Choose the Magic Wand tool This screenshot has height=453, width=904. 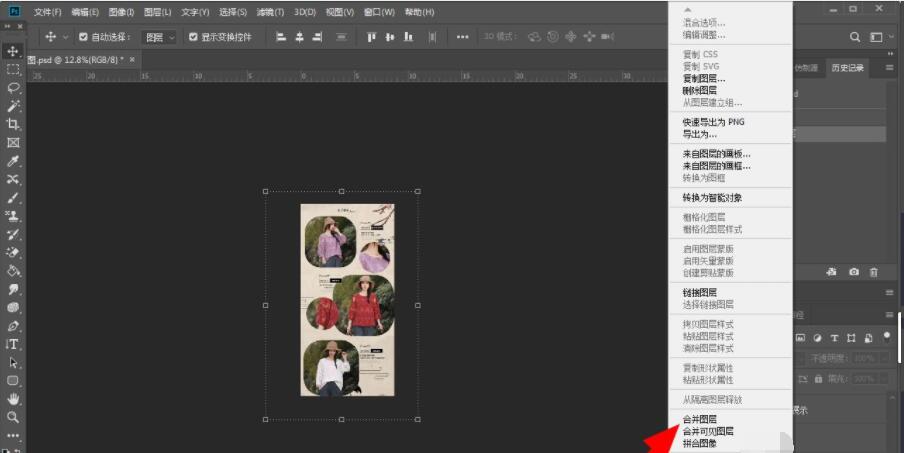(x=13, y=106)
